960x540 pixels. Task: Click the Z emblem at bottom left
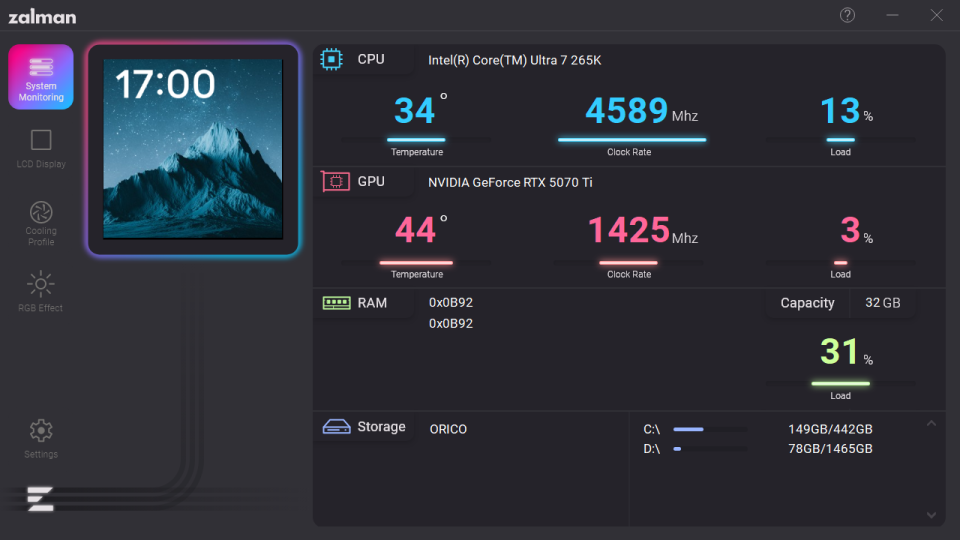click(40, 499)
